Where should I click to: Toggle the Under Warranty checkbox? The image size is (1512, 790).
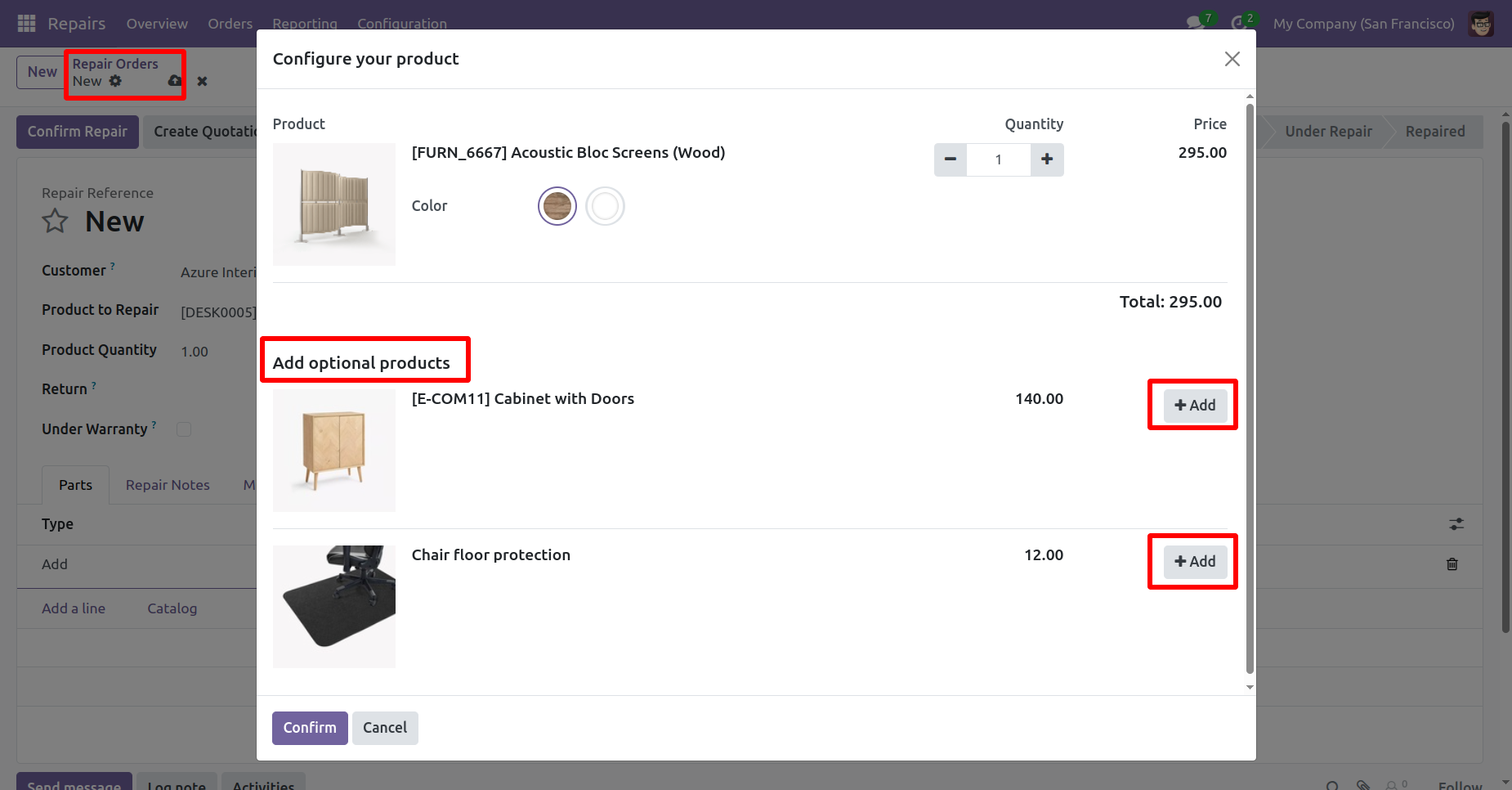point(184,429)
